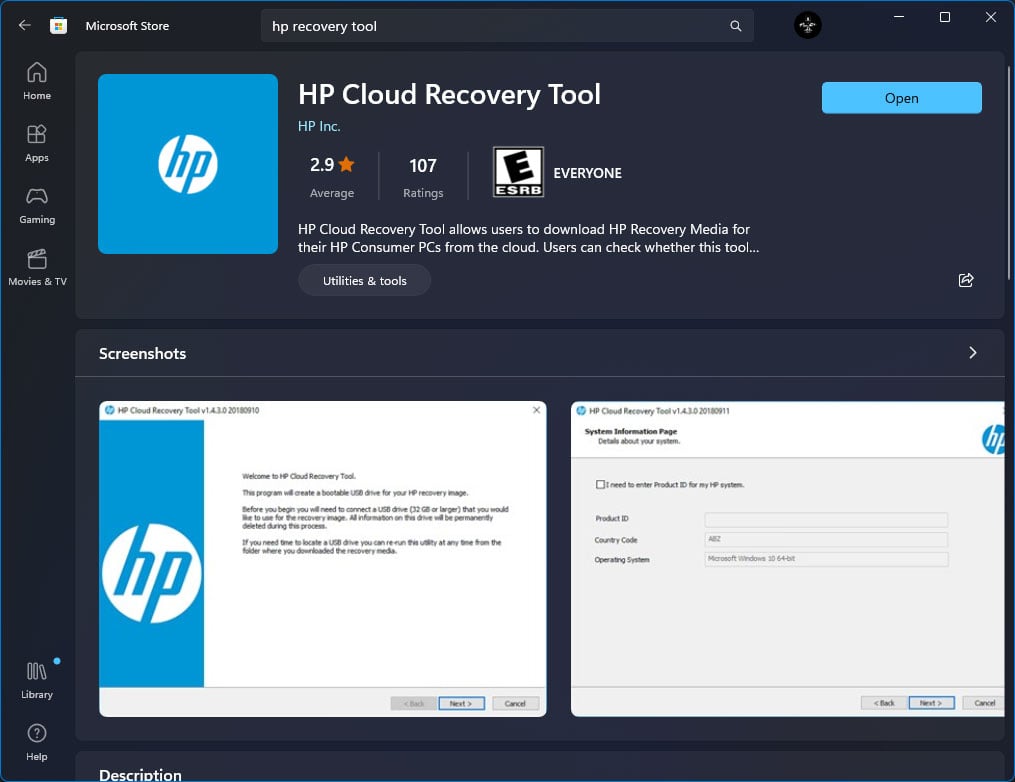This screenshot has width=1015, height=782.
Task: Open the first screenshot with Welcome page
Action: [322, 559]
